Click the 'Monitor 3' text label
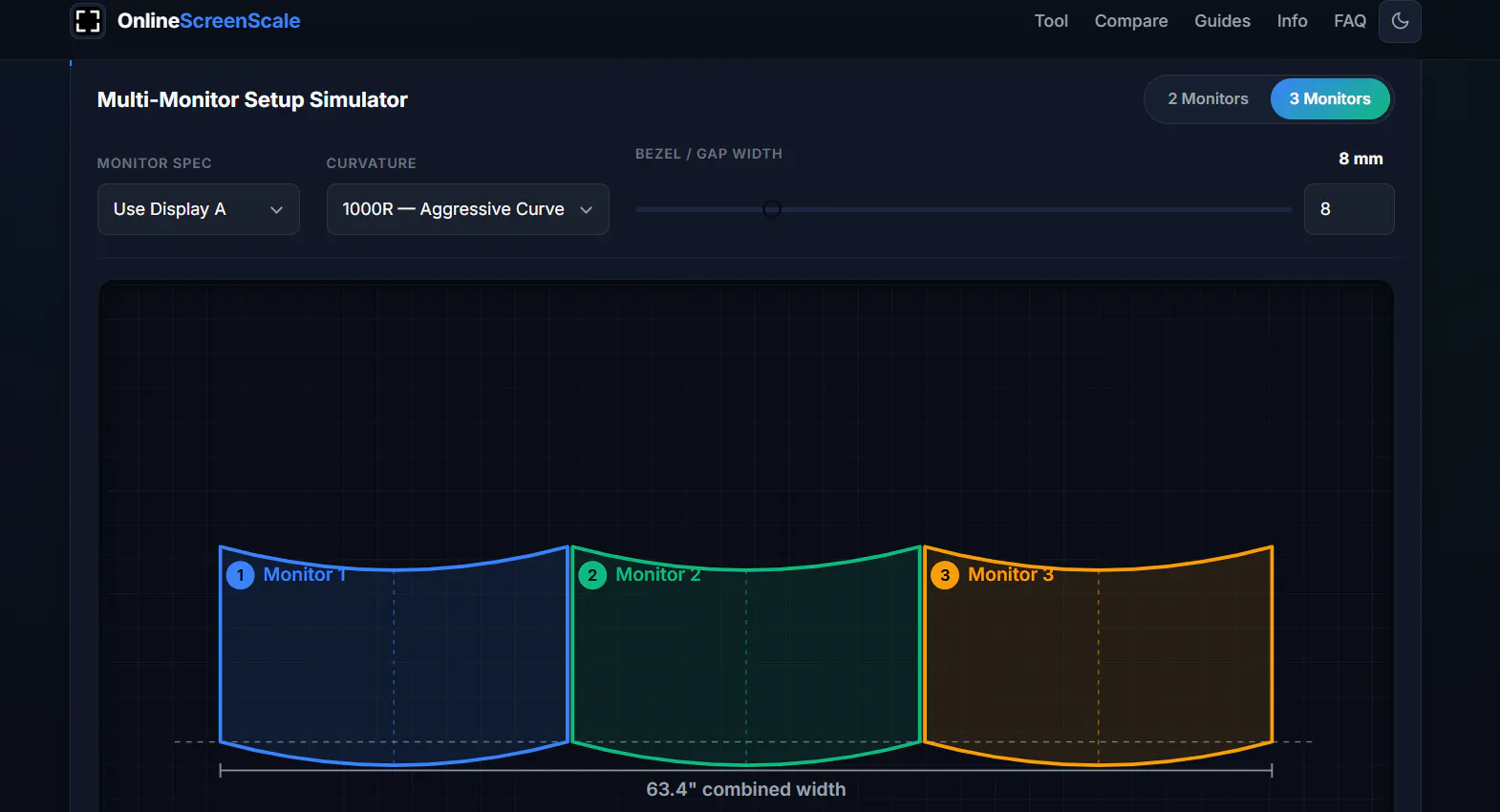The image size is (1500, 812). 1011,574
